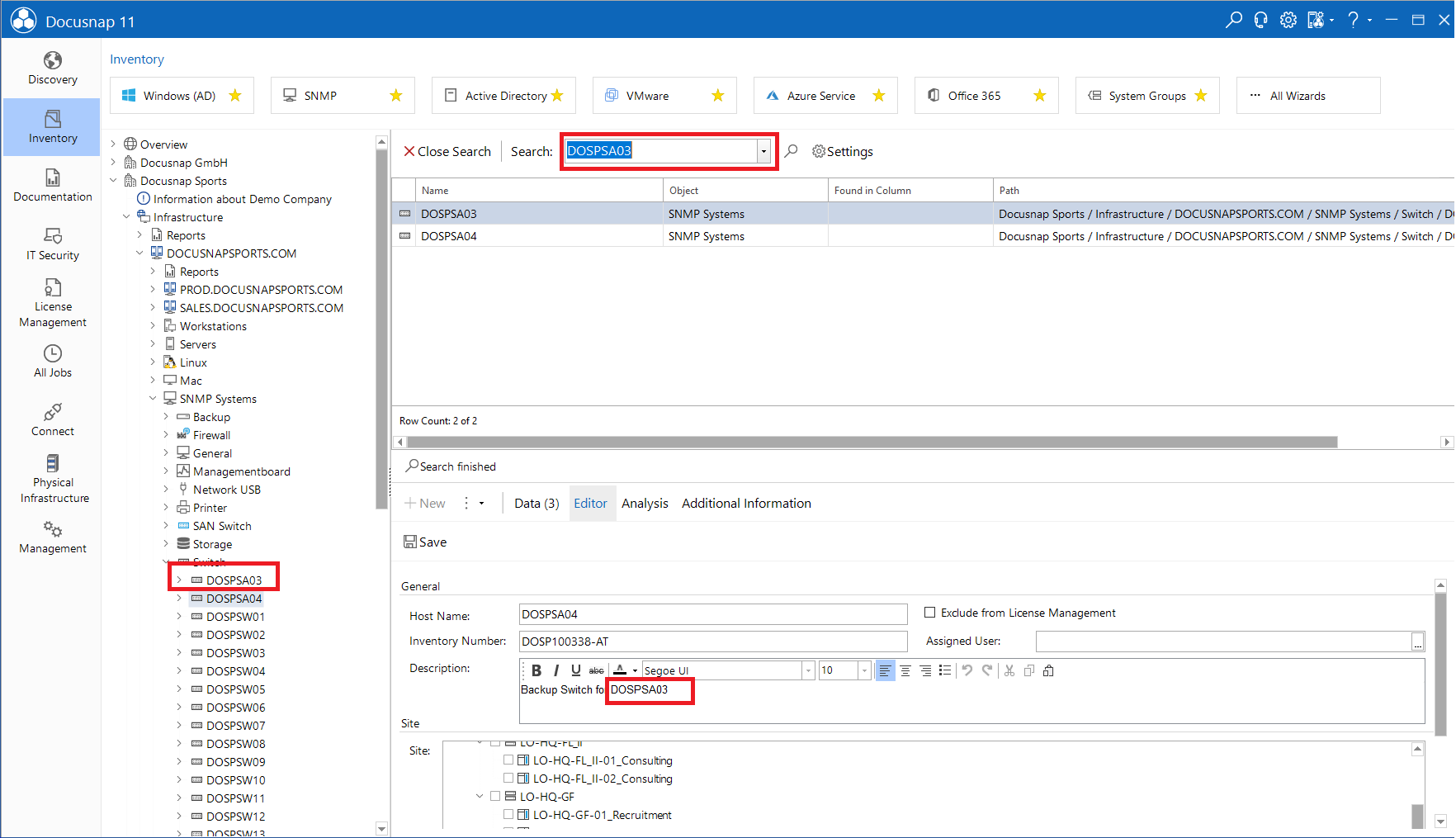Switch to the Editor tab

pos(591,503)
